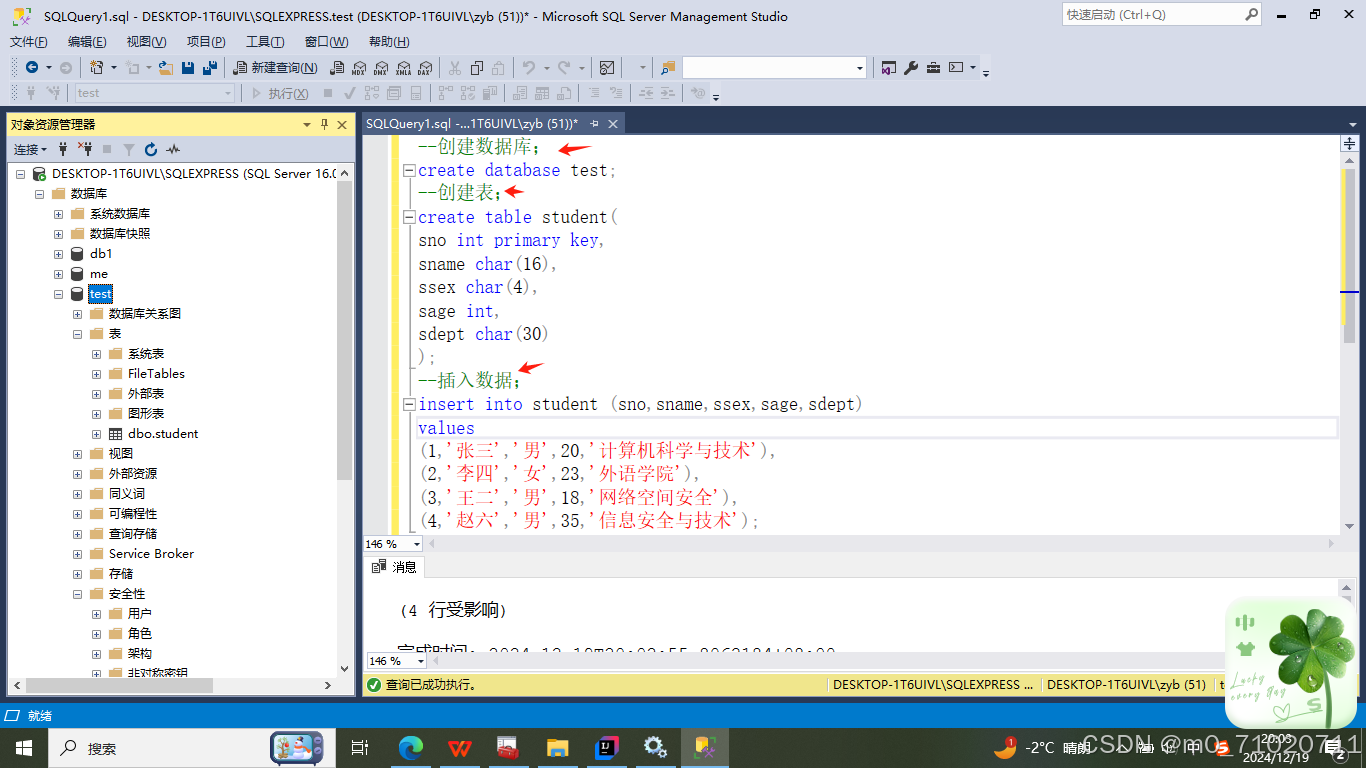Click the Toolbox briefcase icon
This screenshot has width=1366, height=768.
pyautogui.click(x=933, y=68)
